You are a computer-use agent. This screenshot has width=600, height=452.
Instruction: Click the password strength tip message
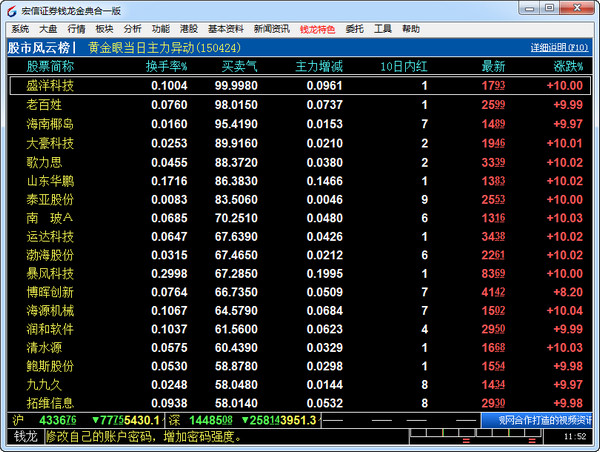144,437
